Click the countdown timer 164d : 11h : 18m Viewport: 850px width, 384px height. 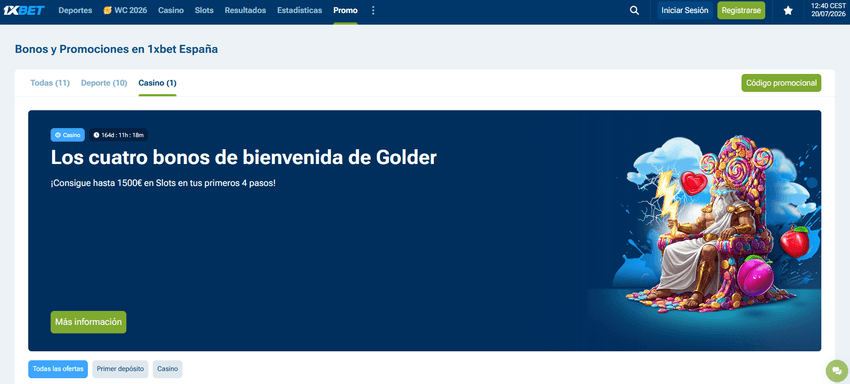119,135
